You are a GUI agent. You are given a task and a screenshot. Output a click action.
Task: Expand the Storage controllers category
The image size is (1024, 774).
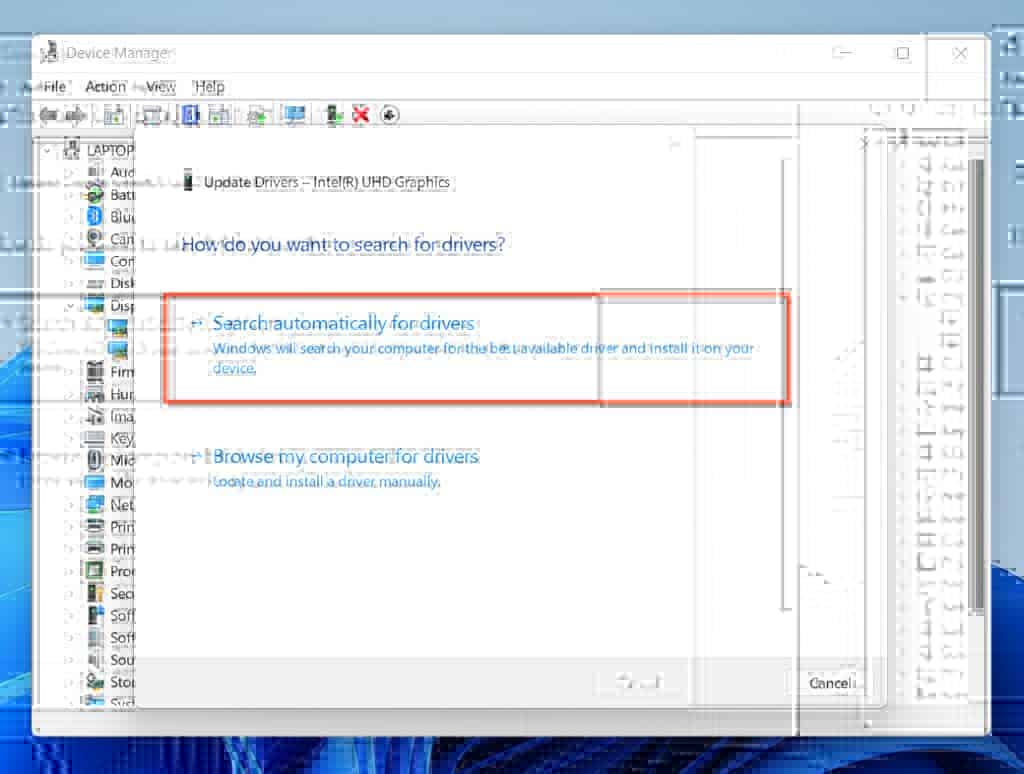tap(69, 683)
